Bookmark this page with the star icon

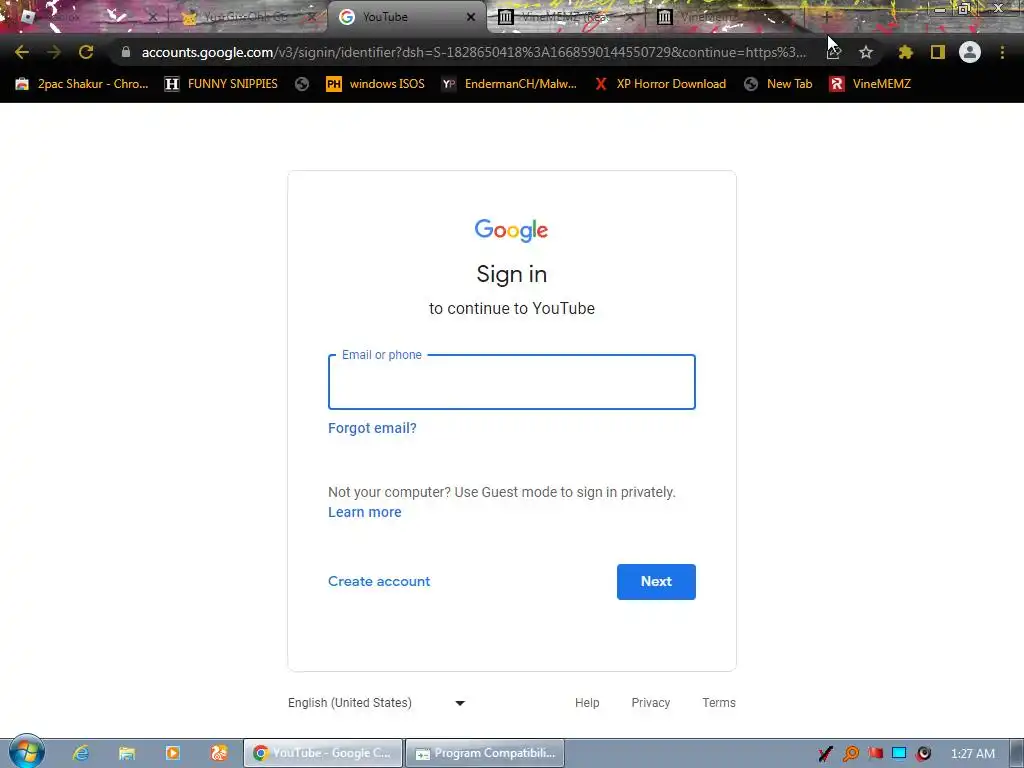(x=866, y=52)
